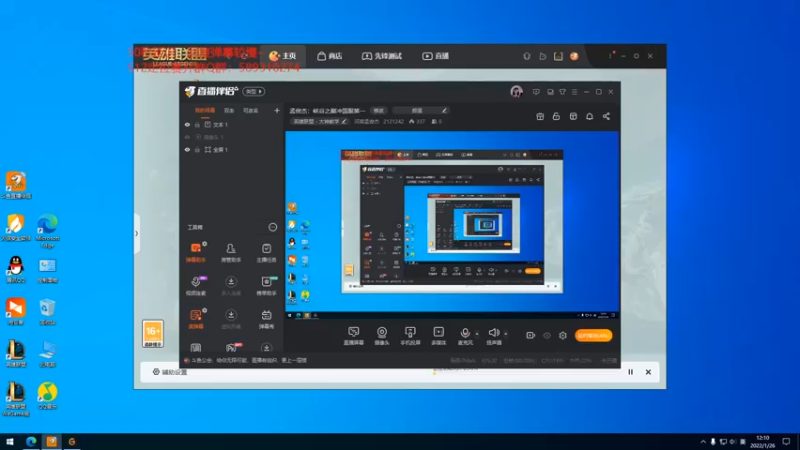This screenshot has width=800, height=450.
Task: Toggle lock for 文本 1 layer
Action: click(x=197, y=124)
